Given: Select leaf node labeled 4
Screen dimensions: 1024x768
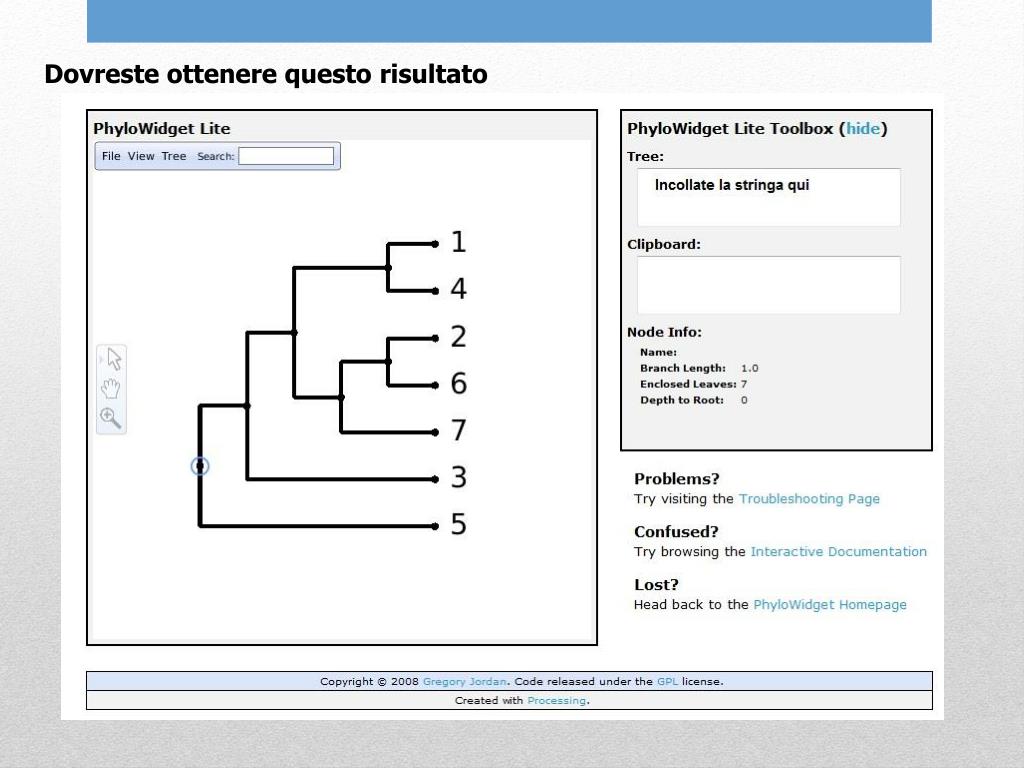Looking at the screenshot, I should pos(436,291).
